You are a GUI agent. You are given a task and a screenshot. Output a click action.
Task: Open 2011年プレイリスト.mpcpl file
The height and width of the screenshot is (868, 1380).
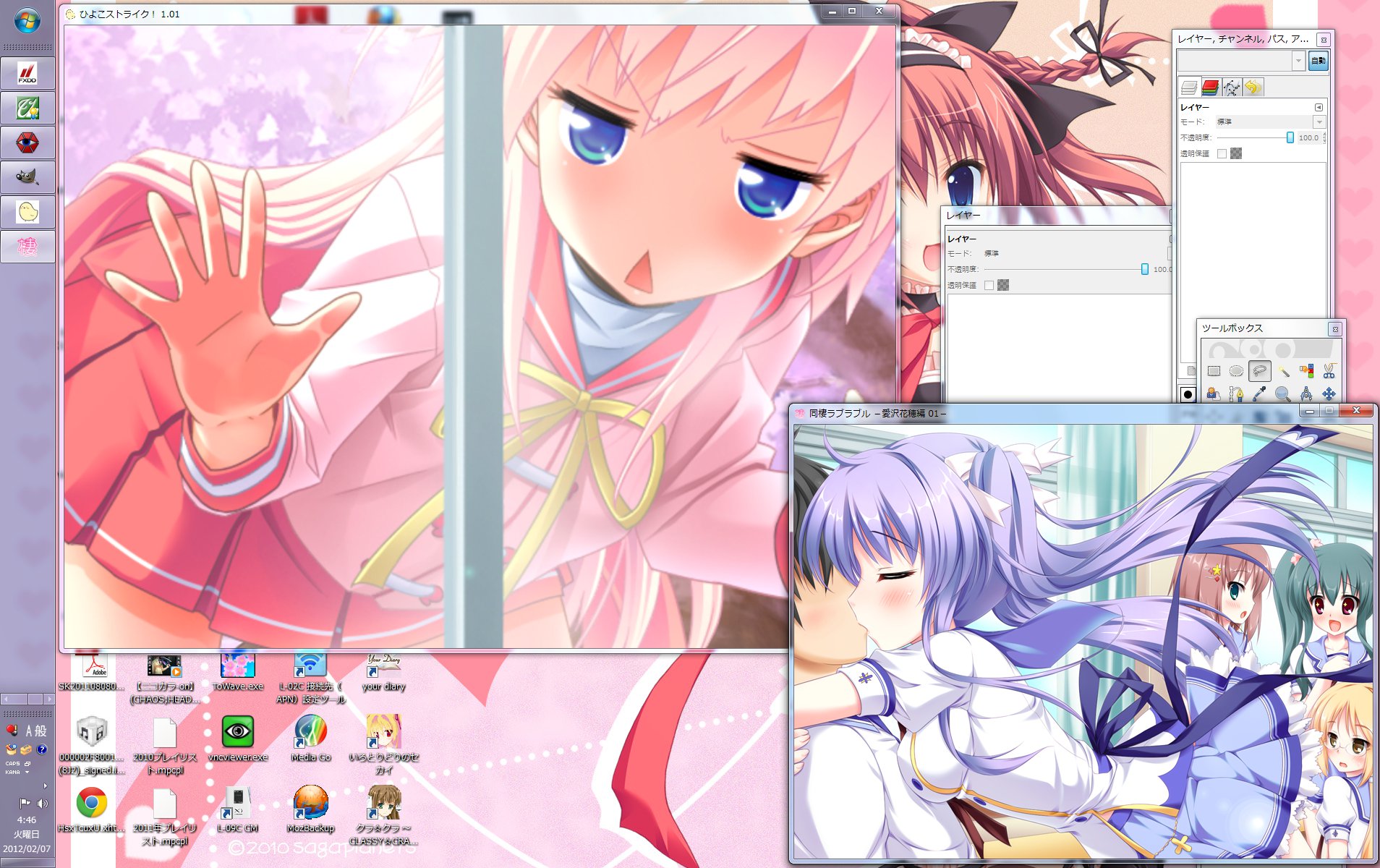click(x=165, y=816)
